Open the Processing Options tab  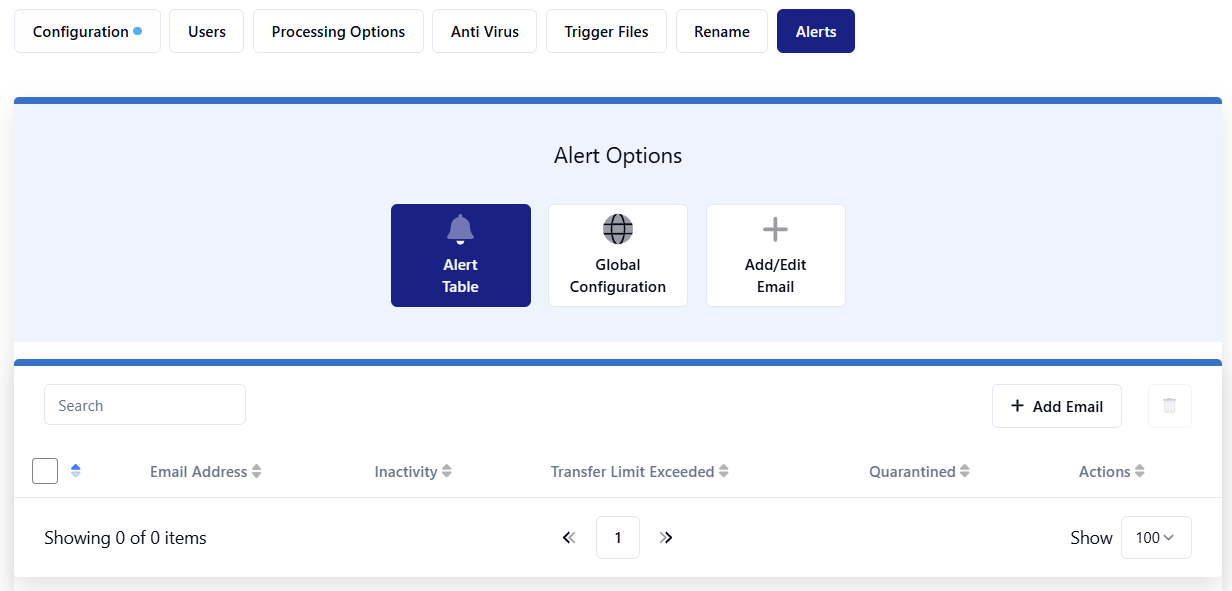pos(338,32)
